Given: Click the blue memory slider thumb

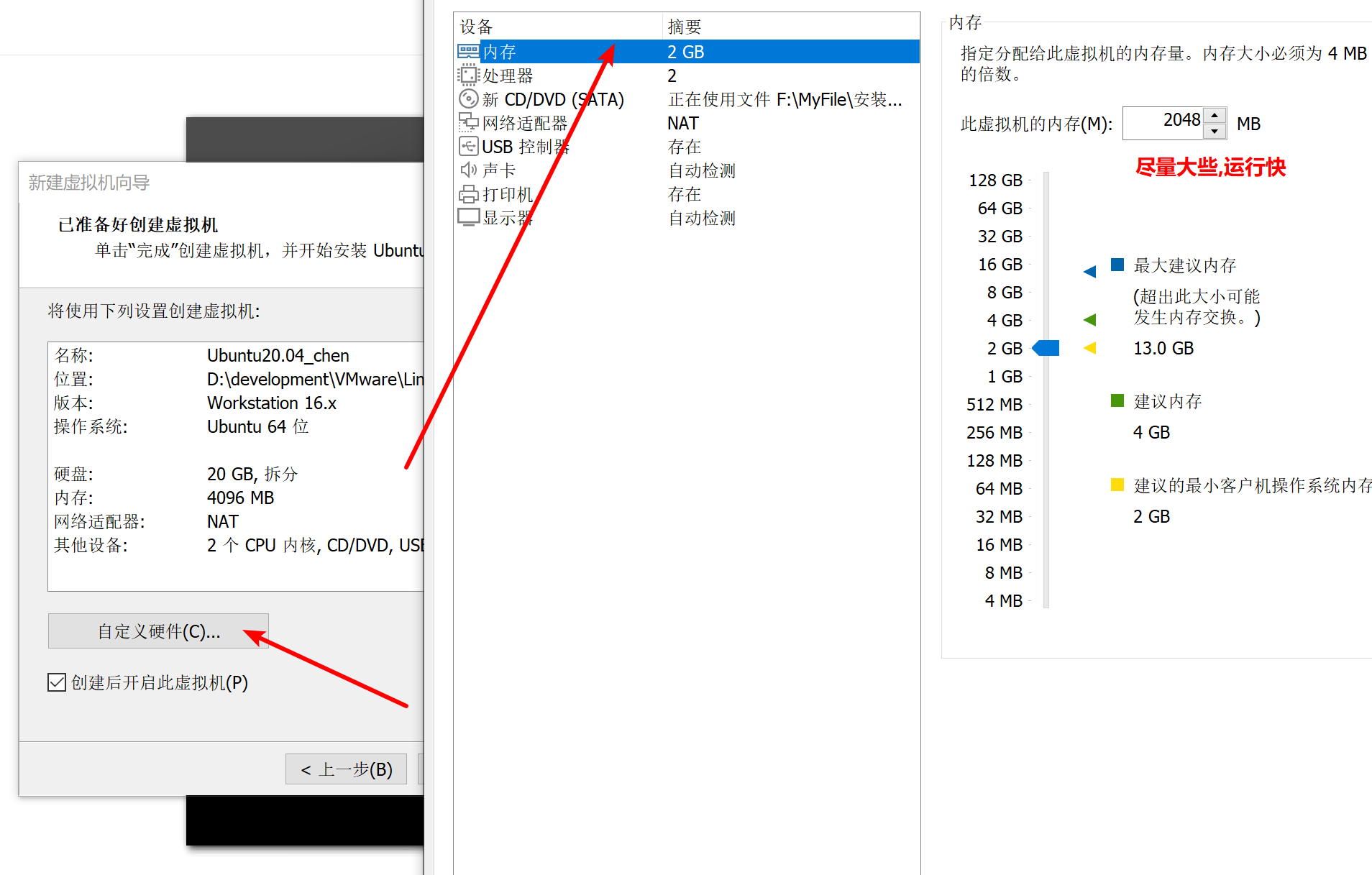Looking at the screenshot, I should 1046,348.
